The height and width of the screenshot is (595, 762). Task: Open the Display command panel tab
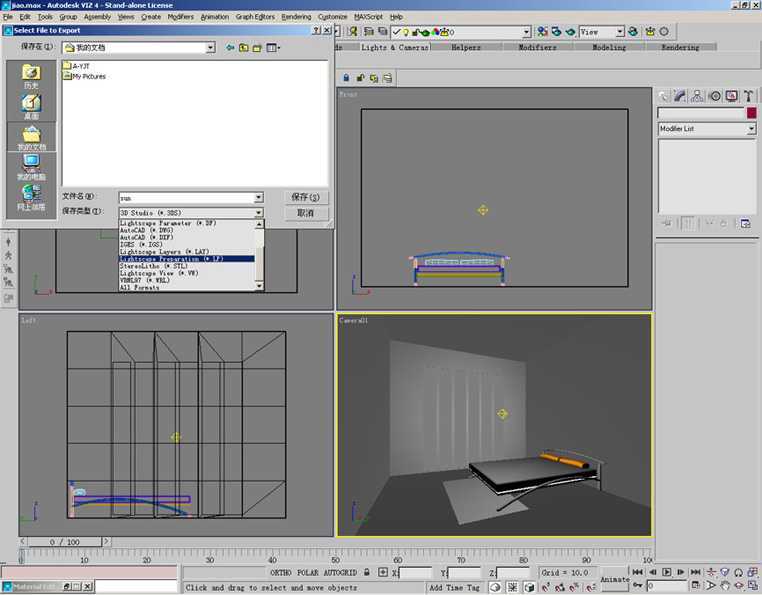coord(731,96)
